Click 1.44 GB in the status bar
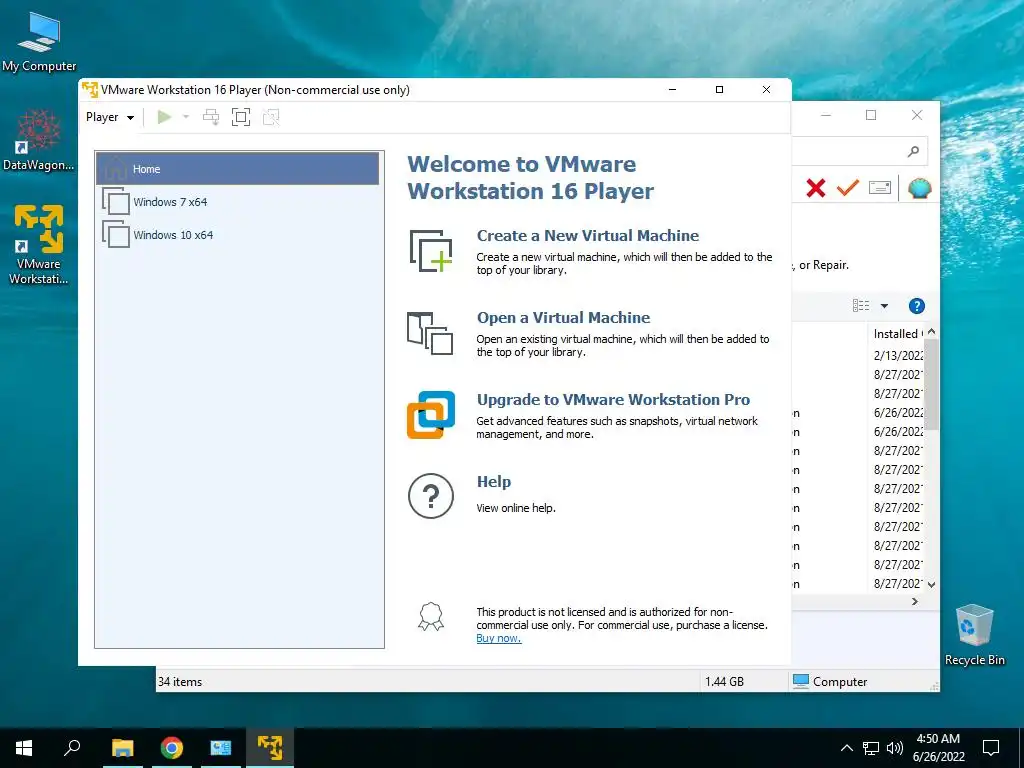The width and height of the screenshot is (1024, 768). tap(724, 681)
